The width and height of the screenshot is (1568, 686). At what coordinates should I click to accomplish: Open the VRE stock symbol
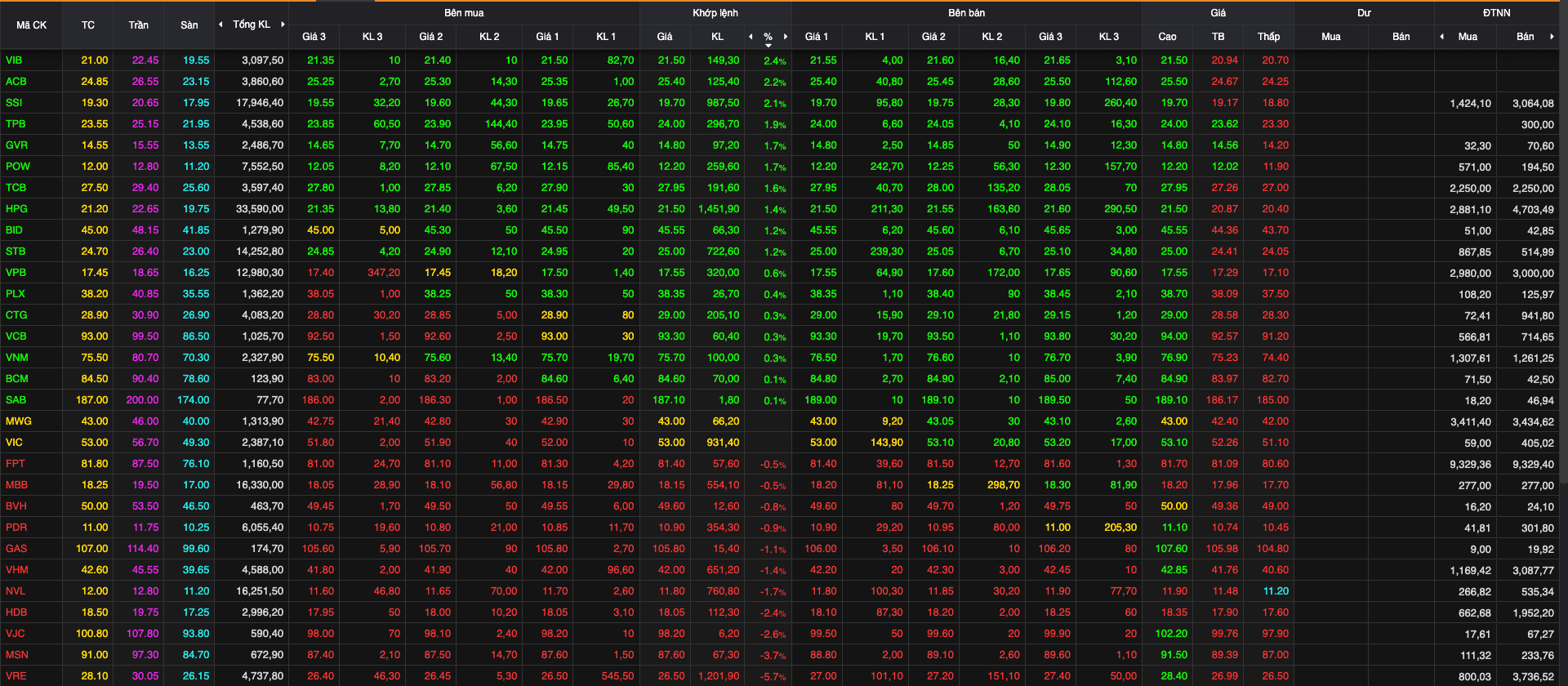[x=16, y=676]
